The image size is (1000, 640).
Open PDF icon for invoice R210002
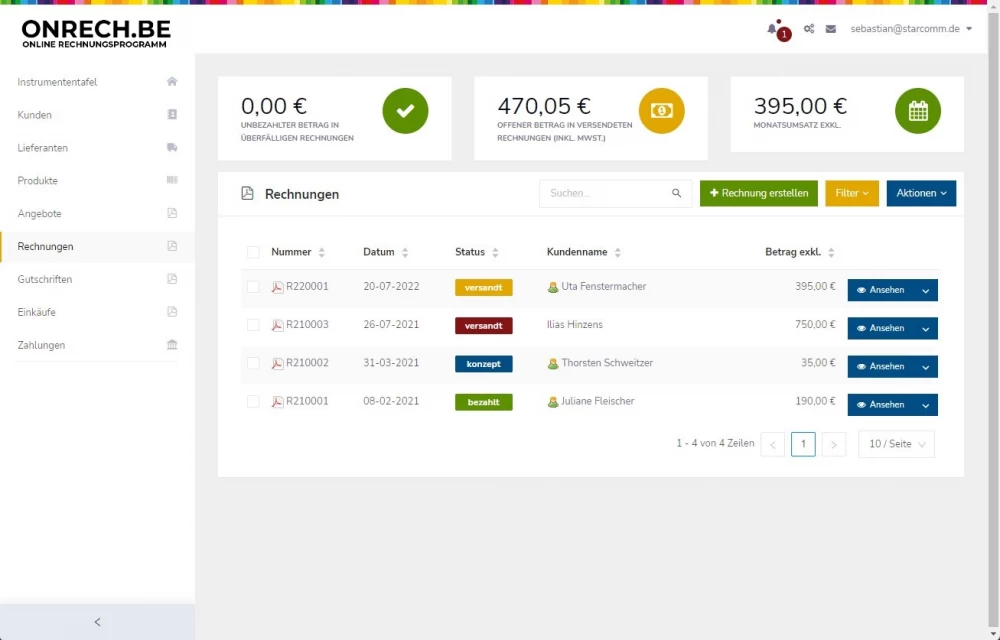tap(278, 364)
